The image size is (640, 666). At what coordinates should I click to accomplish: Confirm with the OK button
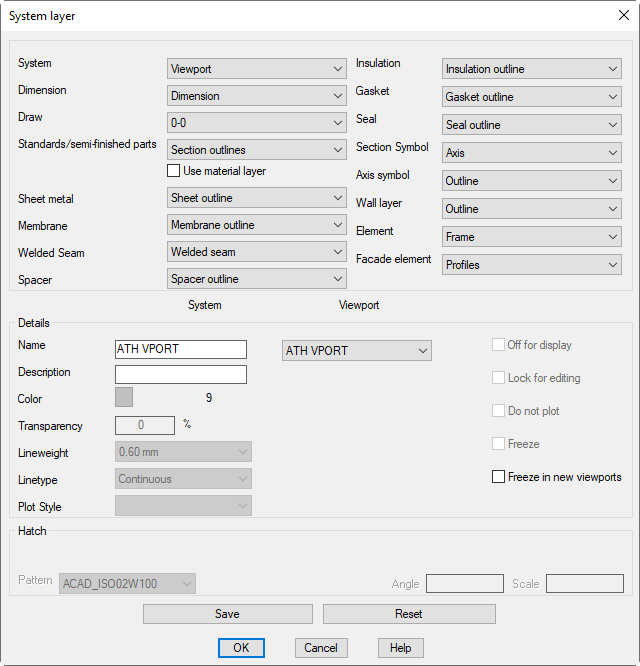241,648
